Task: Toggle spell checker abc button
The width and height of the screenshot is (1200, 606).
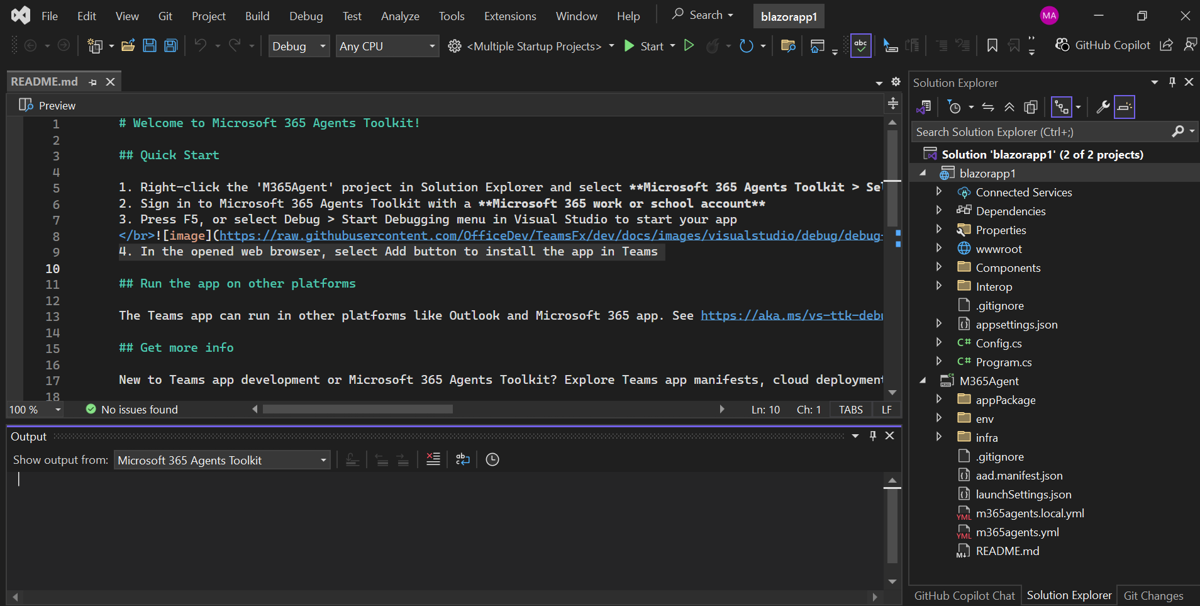Action: click(x=860, y=46)
